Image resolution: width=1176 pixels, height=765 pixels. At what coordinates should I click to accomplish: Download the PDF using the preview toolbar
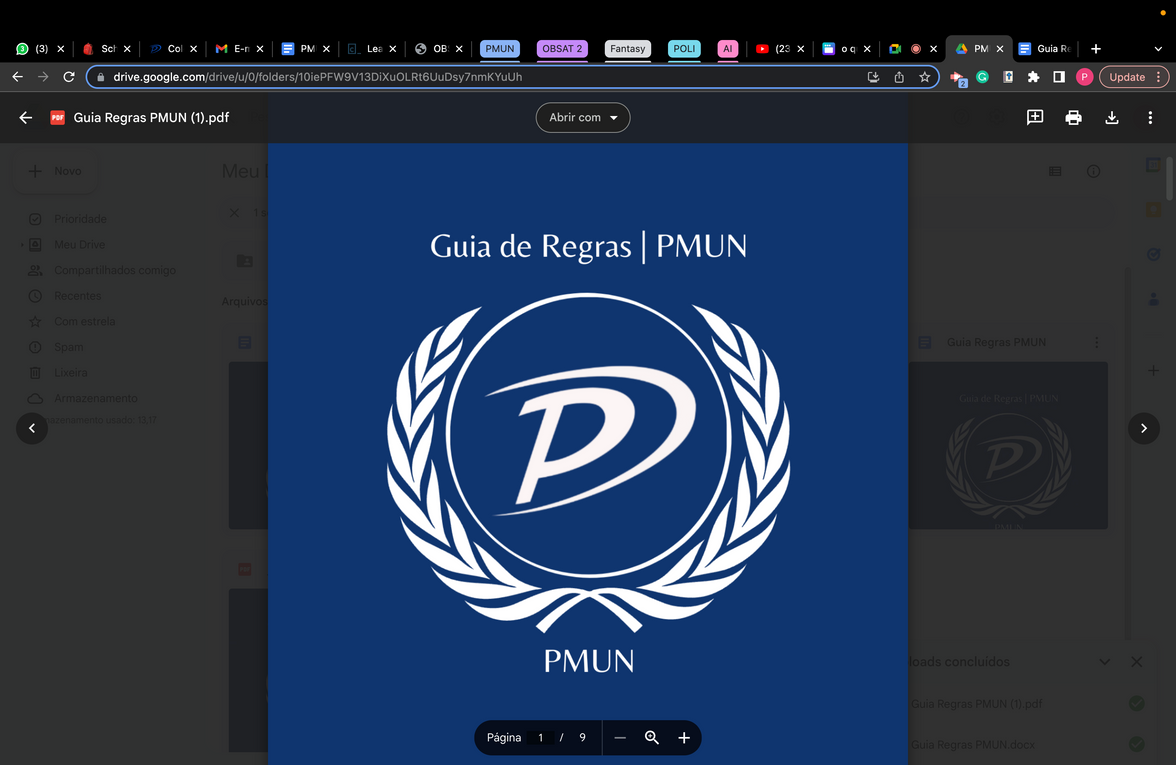pos(1112,118)
